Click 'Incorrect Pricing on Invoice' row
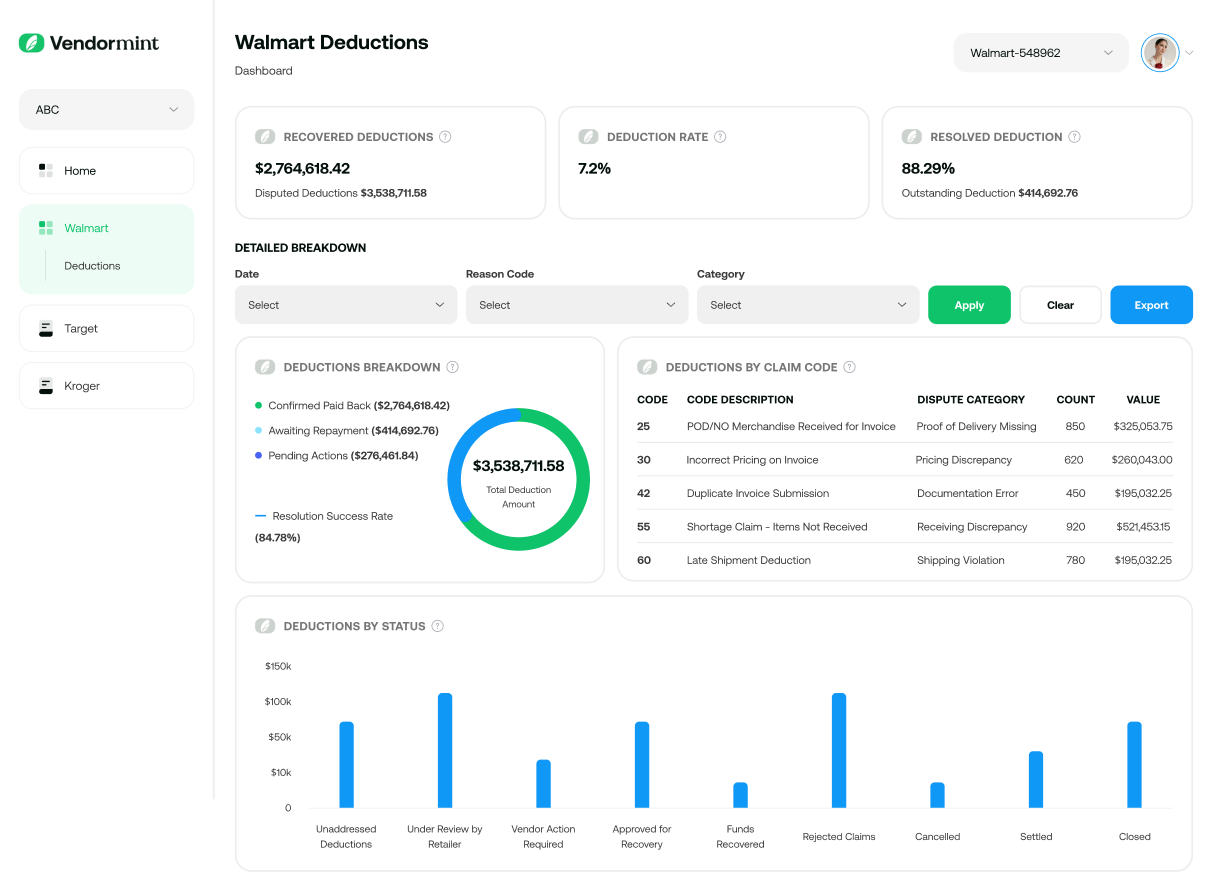Screen dimensions: 1212x883 [x=905, y=460]
